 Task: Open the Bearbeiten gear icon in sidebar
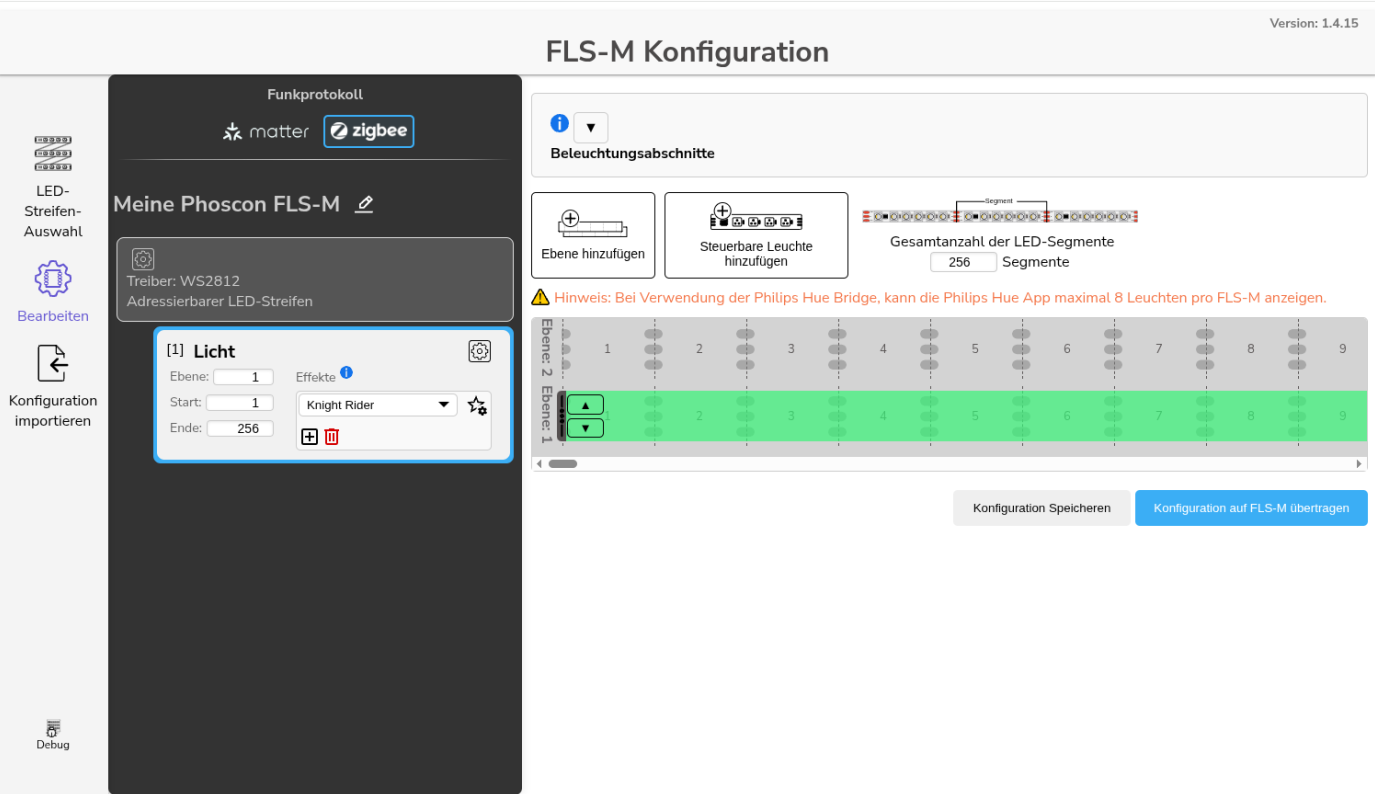coord(52,279)
